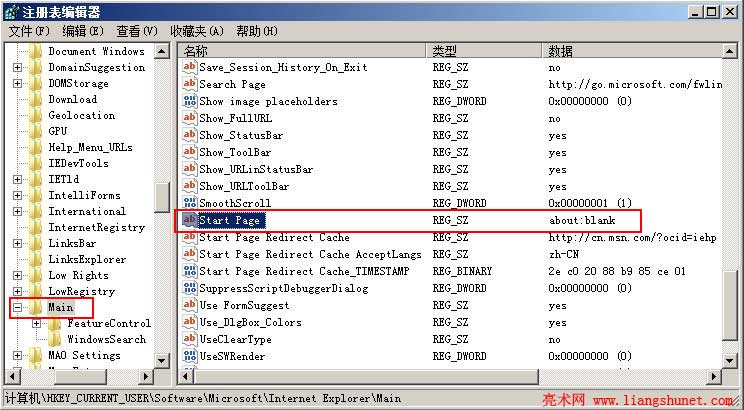The image size is (744, 410).
Task: Click the 0x00000001 (1) data value
Action: pyautogui.click(x=590, y=203)
